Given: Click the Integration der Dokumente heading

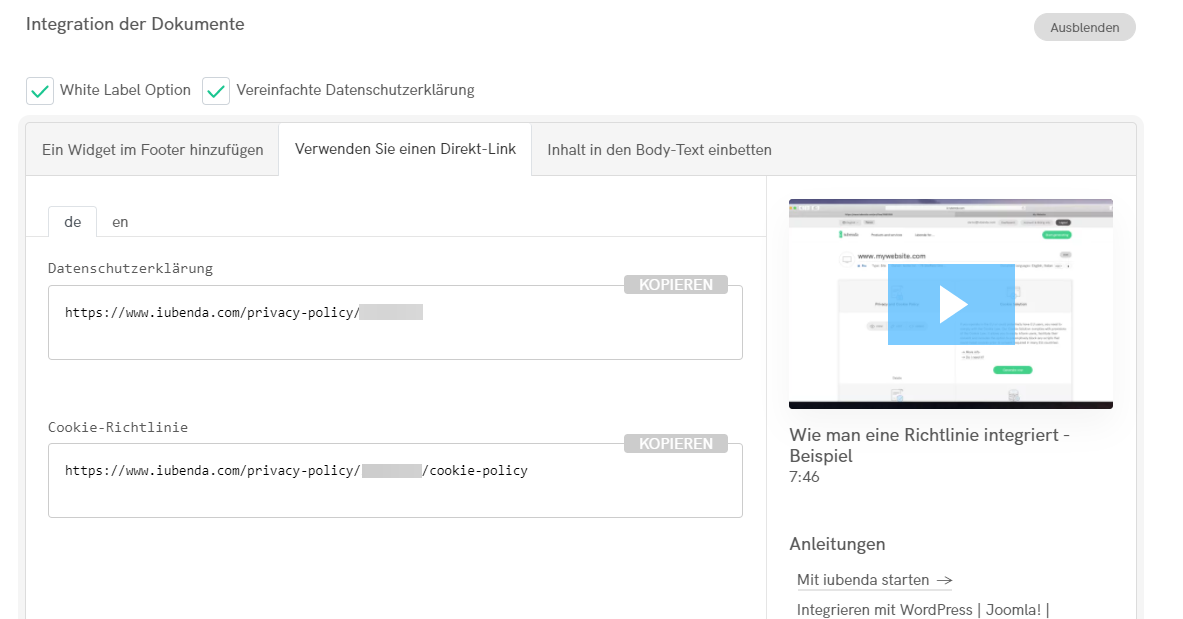Looking at the screenshot, I should point(135,24).
